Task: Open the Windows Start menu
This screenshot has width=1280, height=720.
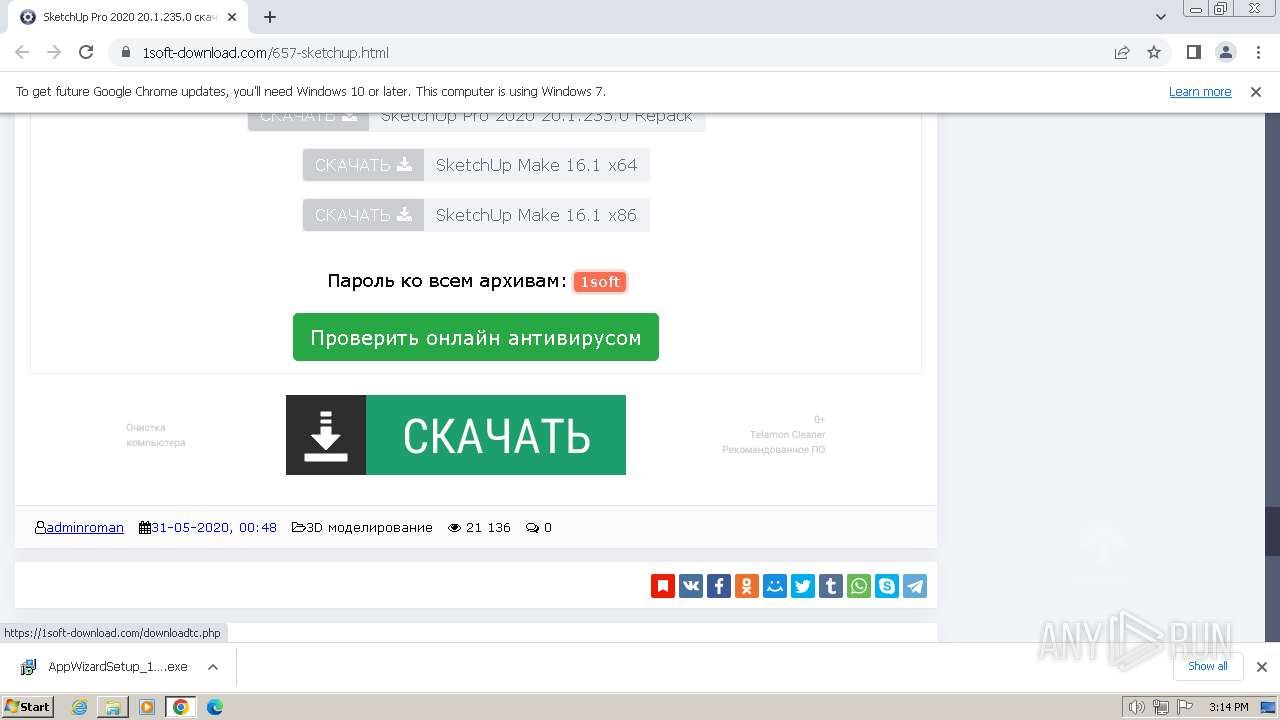Action: tap(27, 707)
